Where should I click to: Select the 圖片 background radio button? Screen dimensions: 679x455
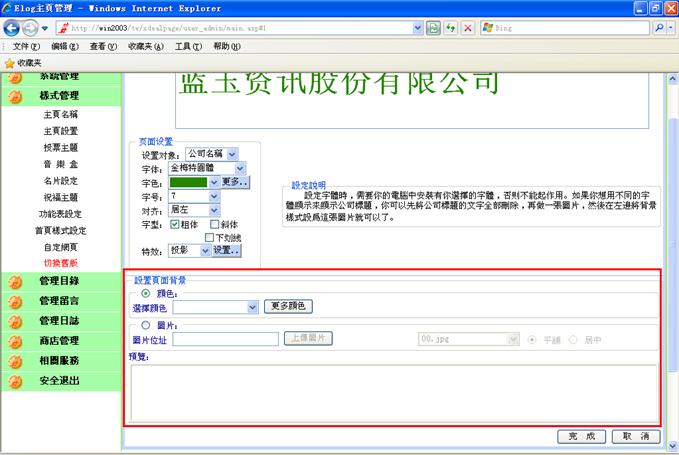coord(147,324)
